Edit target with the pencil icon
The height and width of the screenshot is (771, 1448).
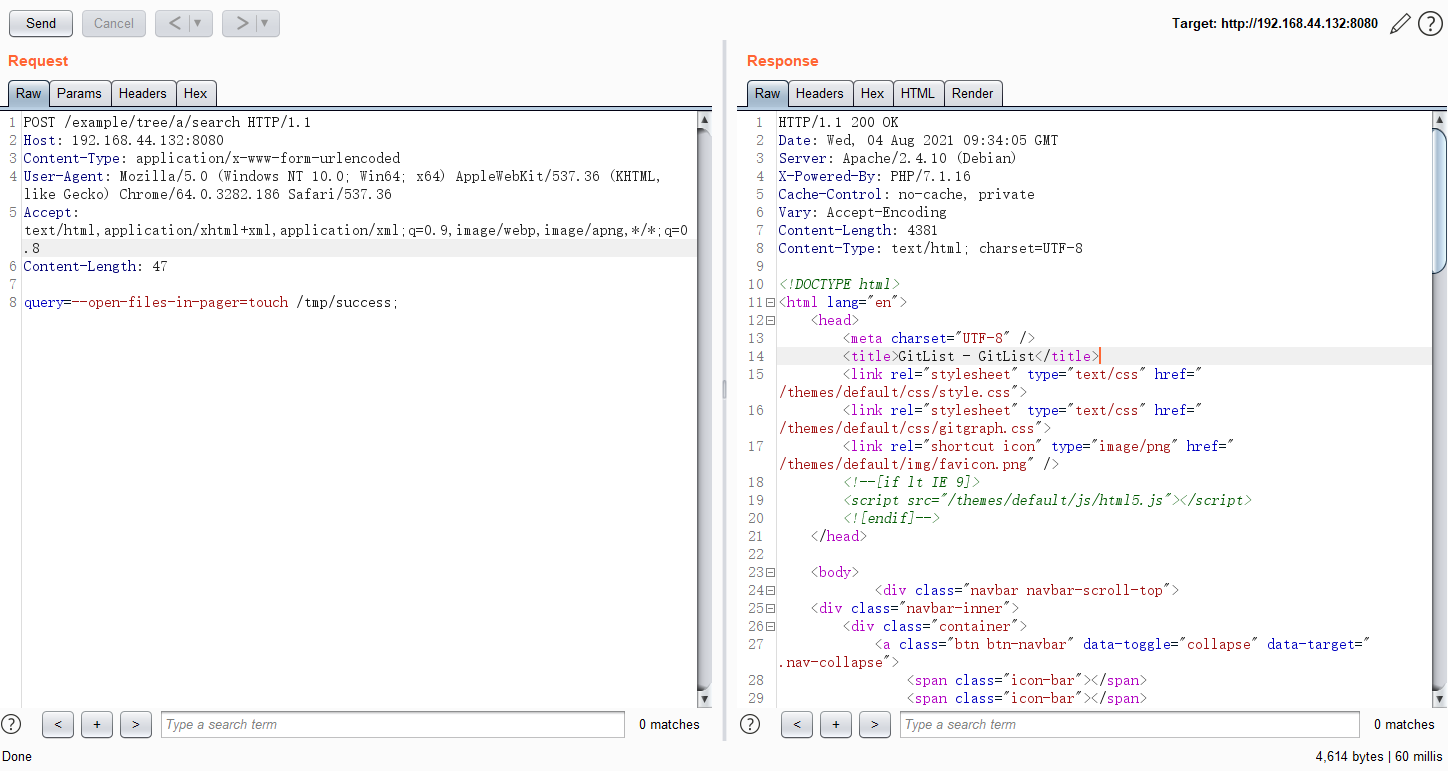coord(1400,23)
